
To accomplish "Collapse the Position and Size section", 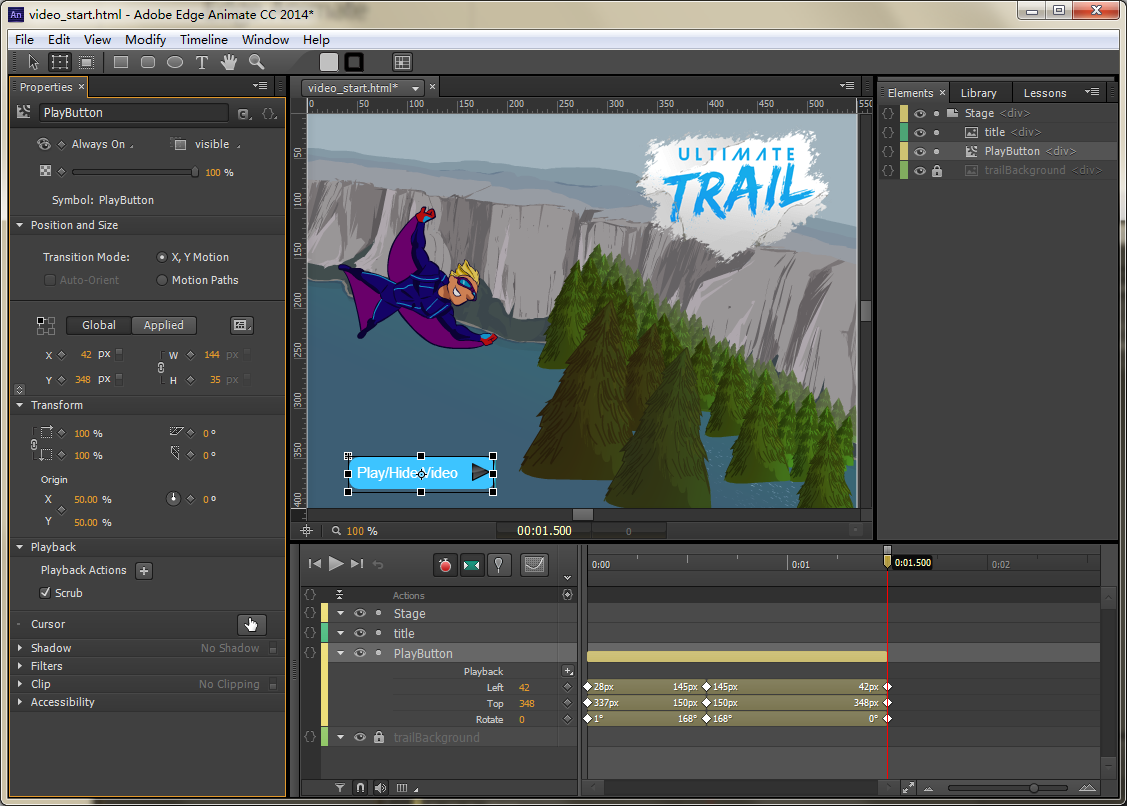I will 19,225.
